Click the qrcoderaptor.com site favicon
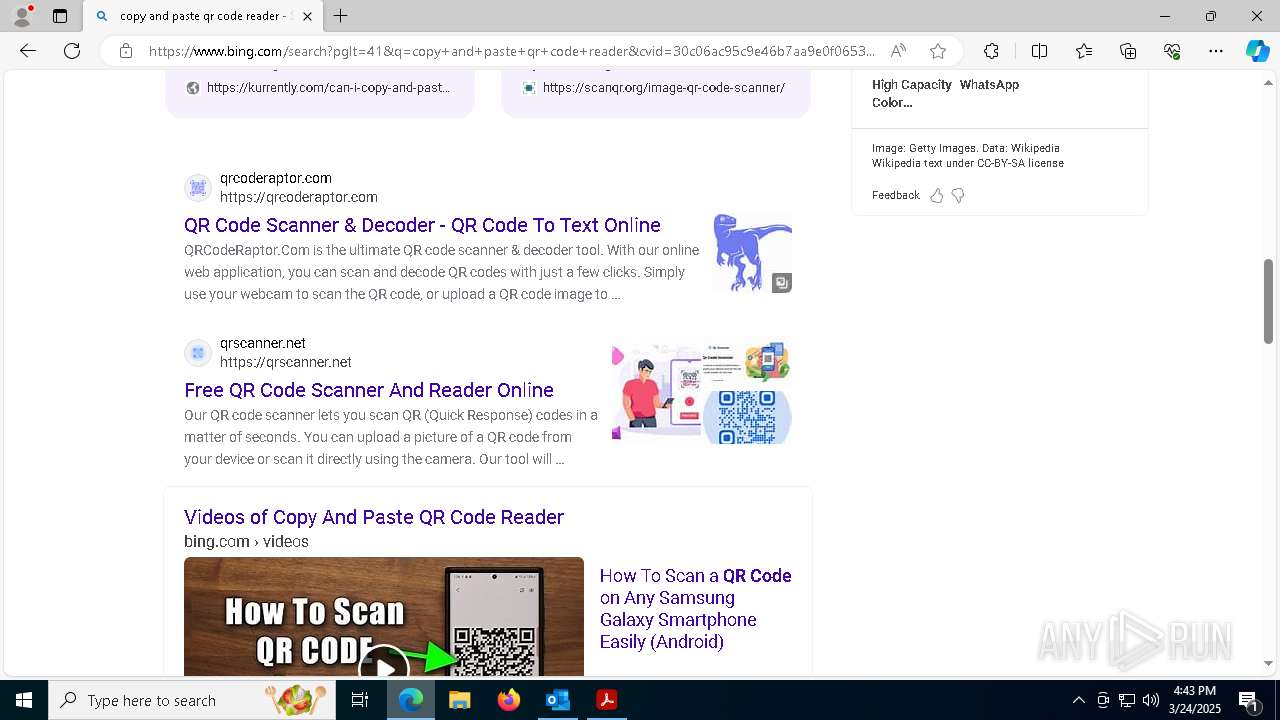The width and height of the screenshot is (1280, 720). pyautogui.click(x=198, y=188)
